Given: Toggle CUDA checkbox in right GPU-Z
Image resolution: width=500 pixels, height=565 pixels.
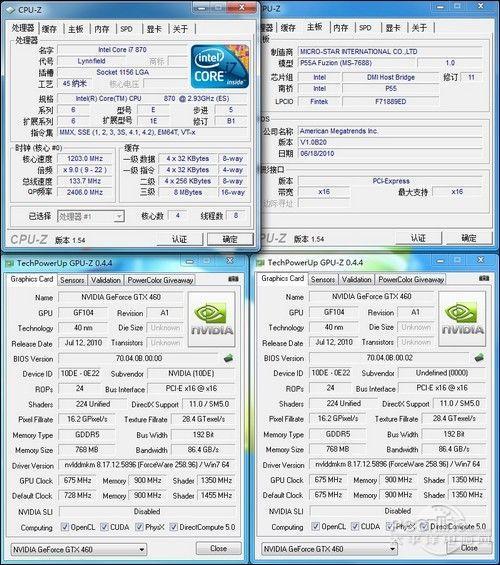Looking at the screenshot, I should coord(355,526).
